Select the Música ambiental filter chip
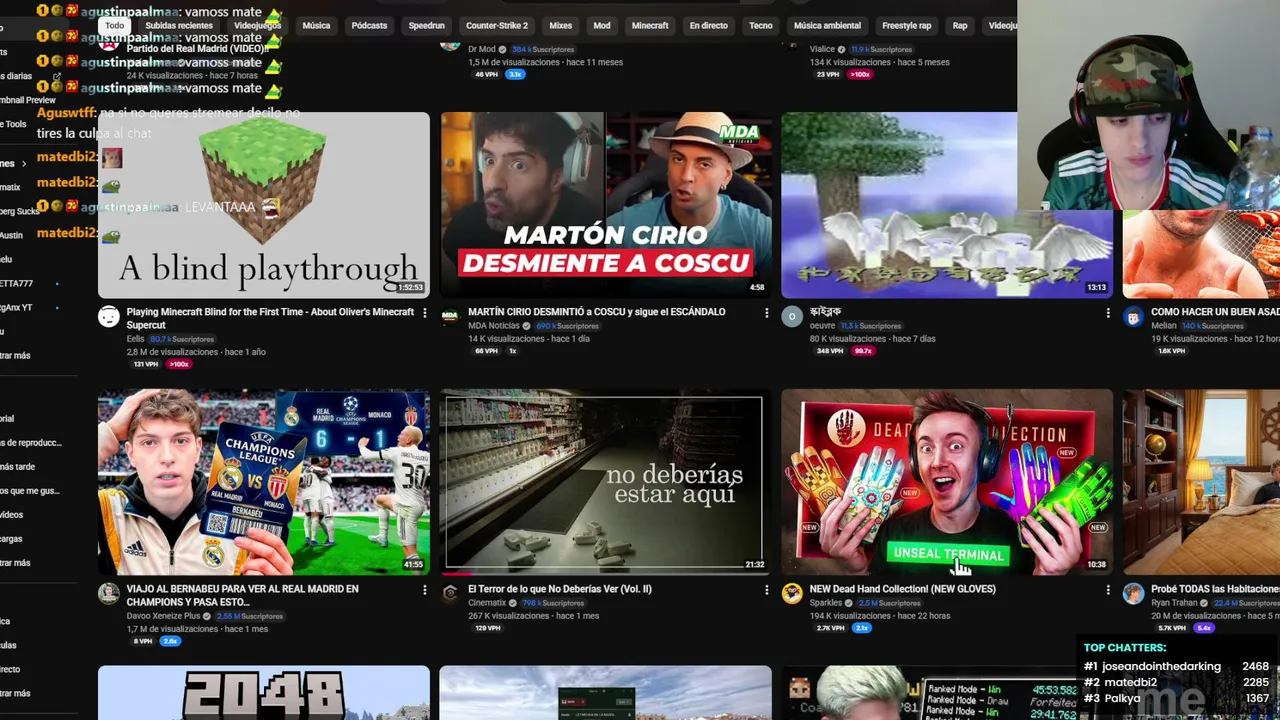The image size is (1280, 720). 827,25
